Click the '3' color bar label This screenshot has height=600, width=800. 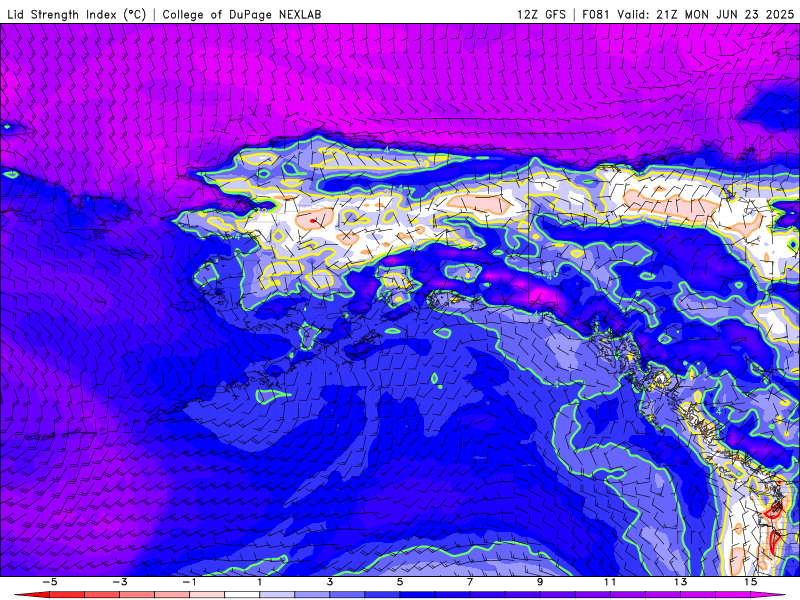(330, 582)
